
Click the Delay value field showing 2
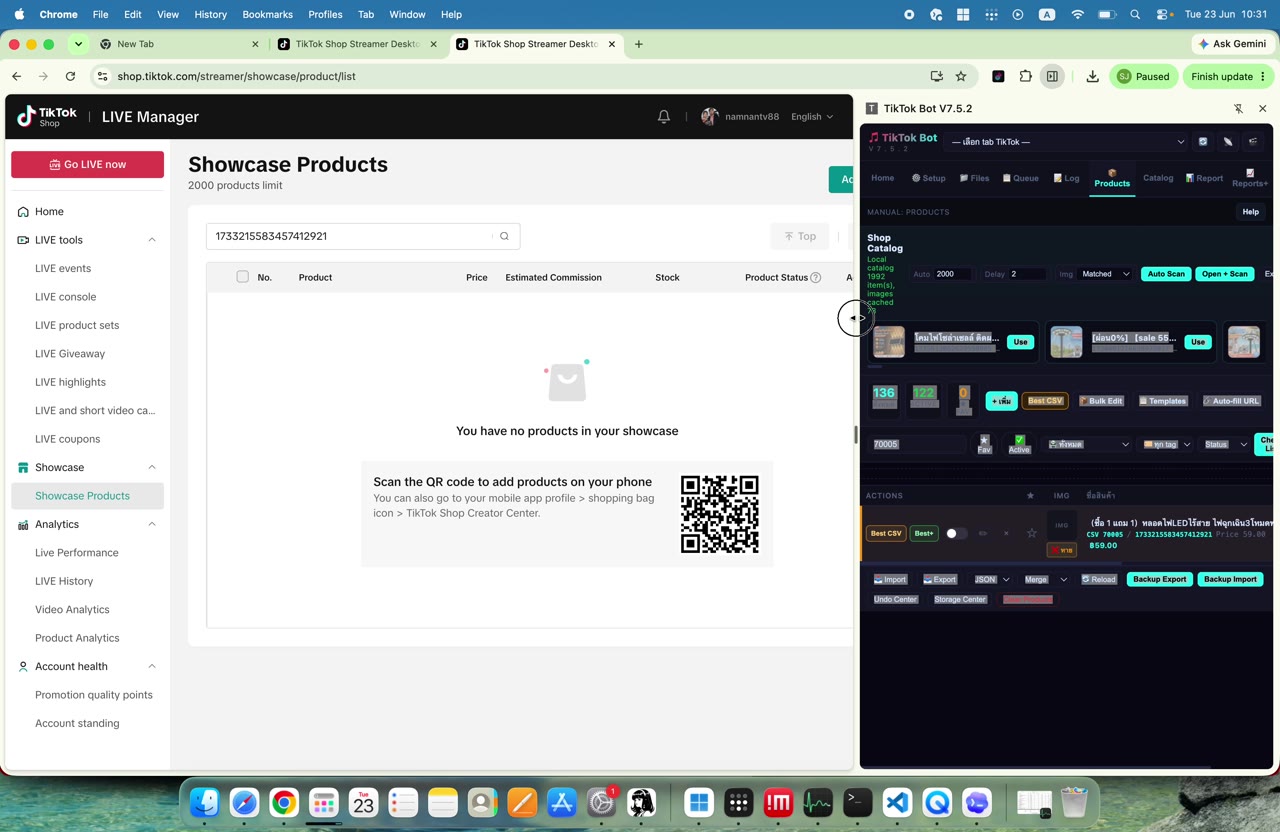click(x=1027, y=274)
